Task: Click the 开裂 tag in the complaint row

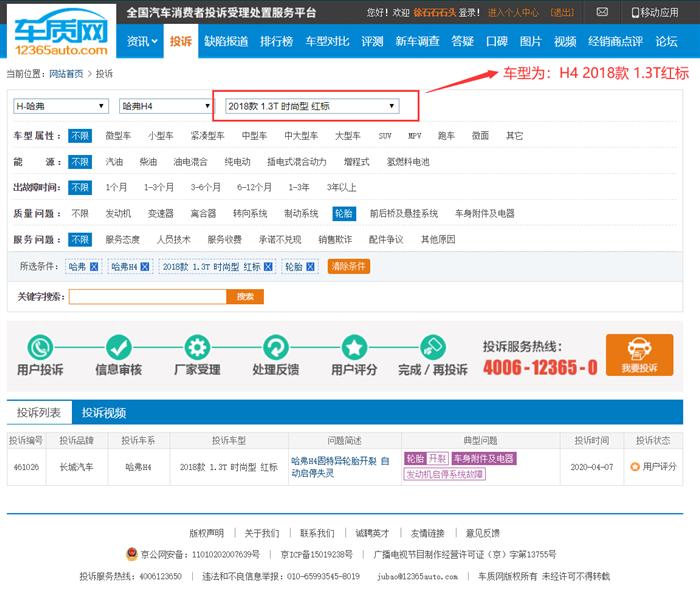Action: click(x=438, y=458)
